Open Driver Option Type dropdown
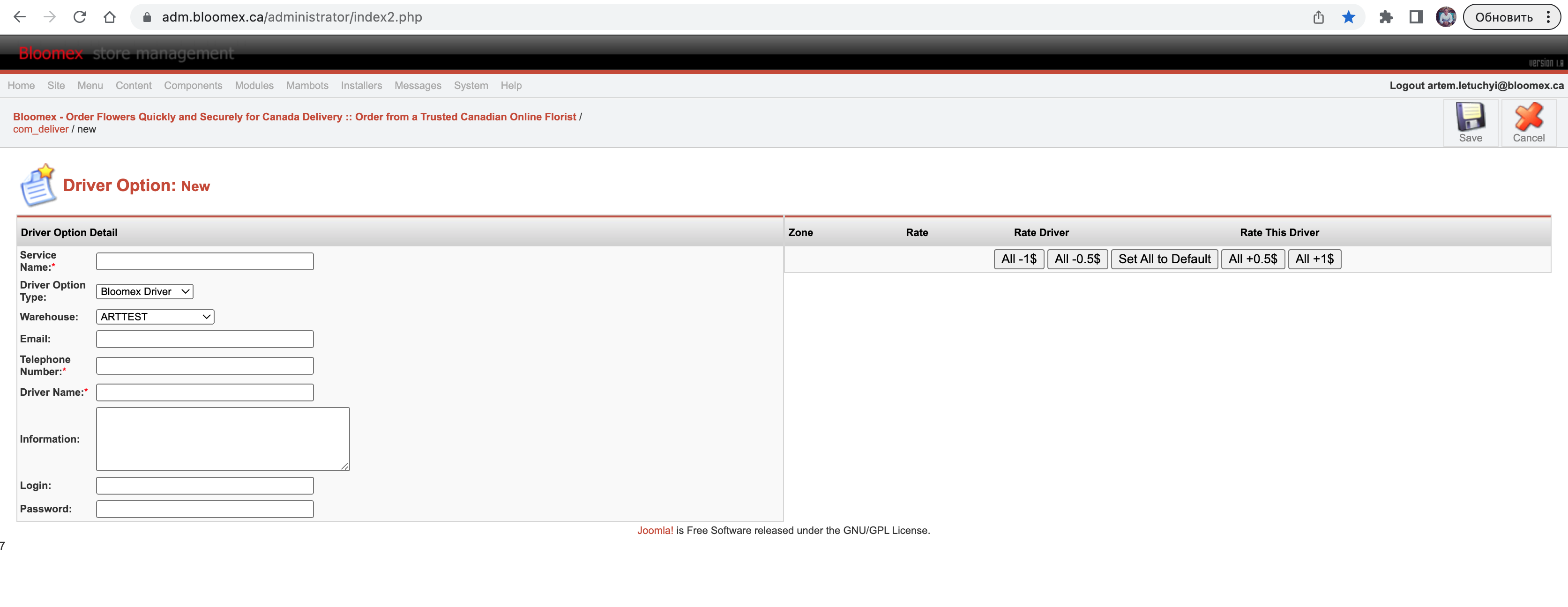This screenshot has width=1568, height=607. tap(144, 291)
